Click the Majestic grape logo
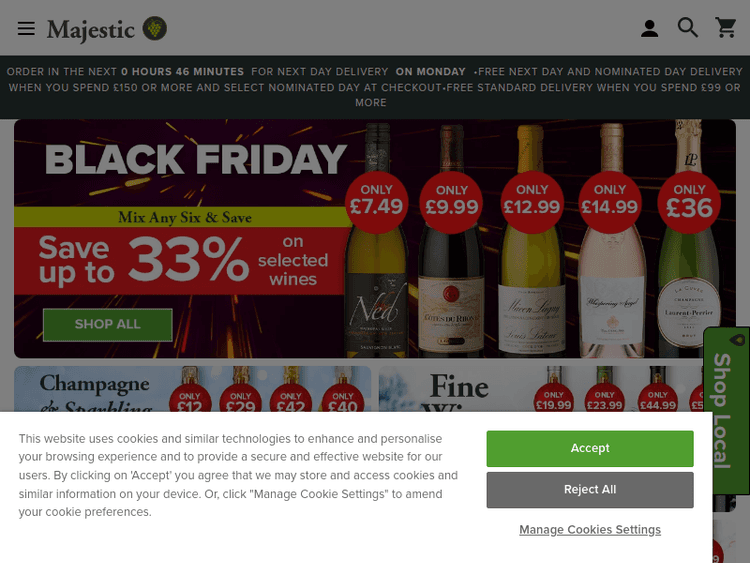 pyautogui.click(x=155, y=28)
